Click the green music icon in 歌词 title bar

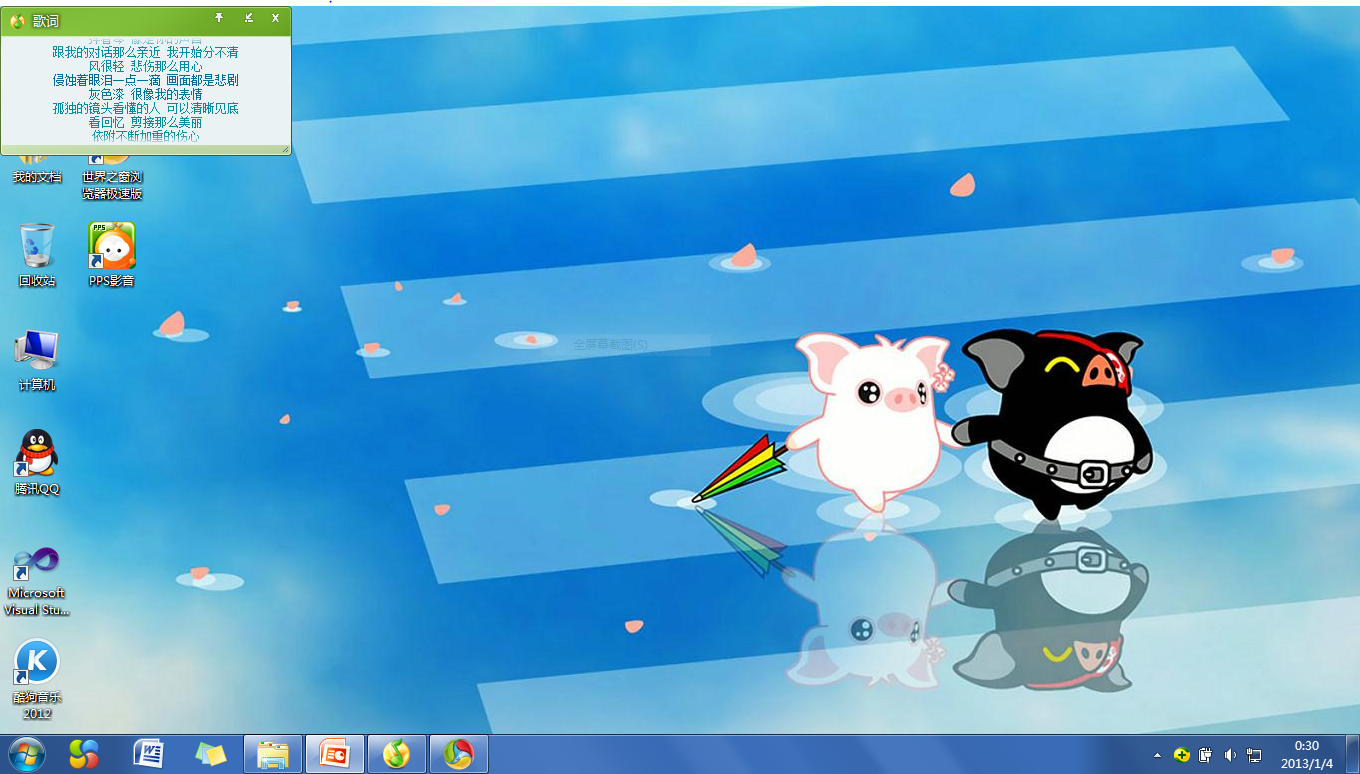coord(17,20)
